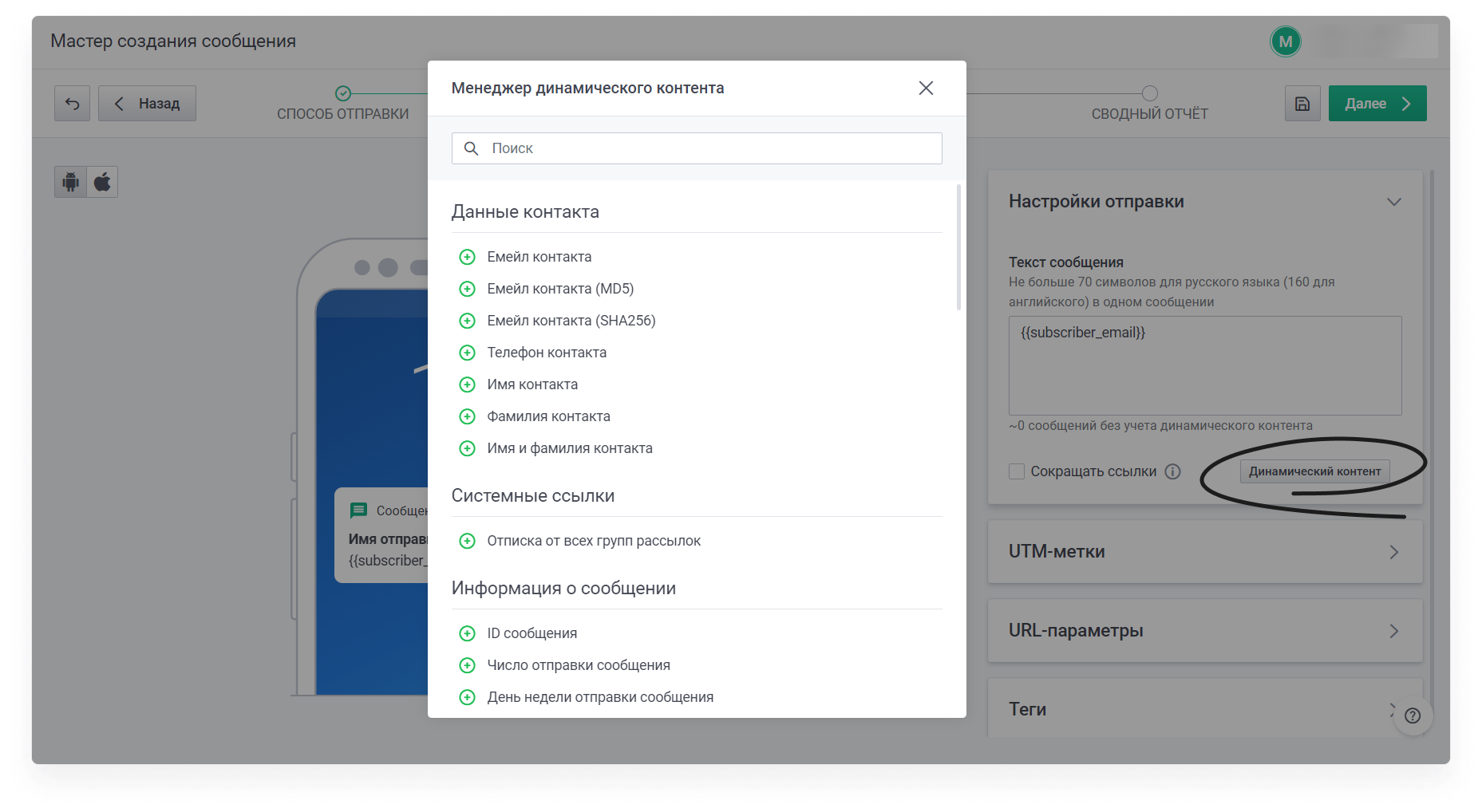Focus the Поиск search field
Screen dimensions: 1482x812
coord(697,148)
